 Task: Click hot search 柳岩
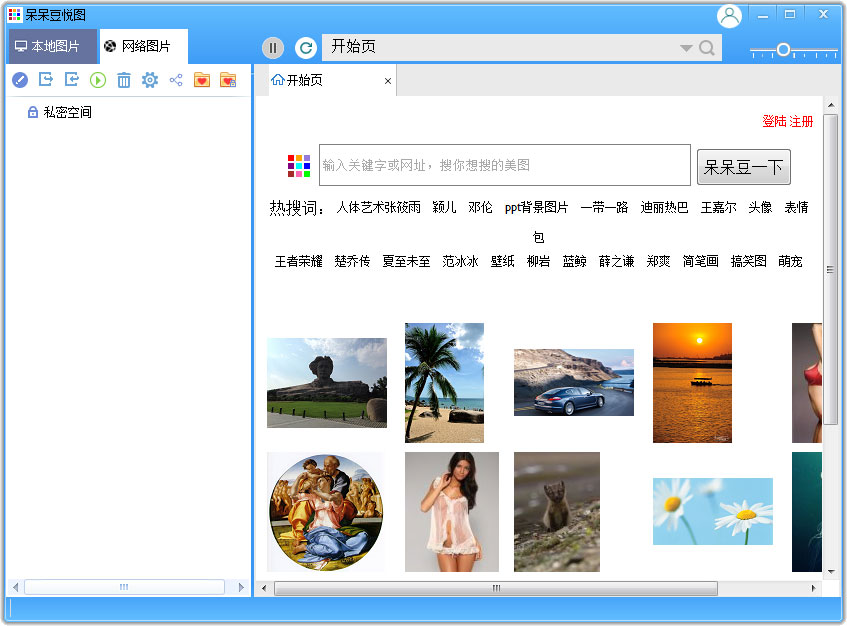[x=539, y=261]
